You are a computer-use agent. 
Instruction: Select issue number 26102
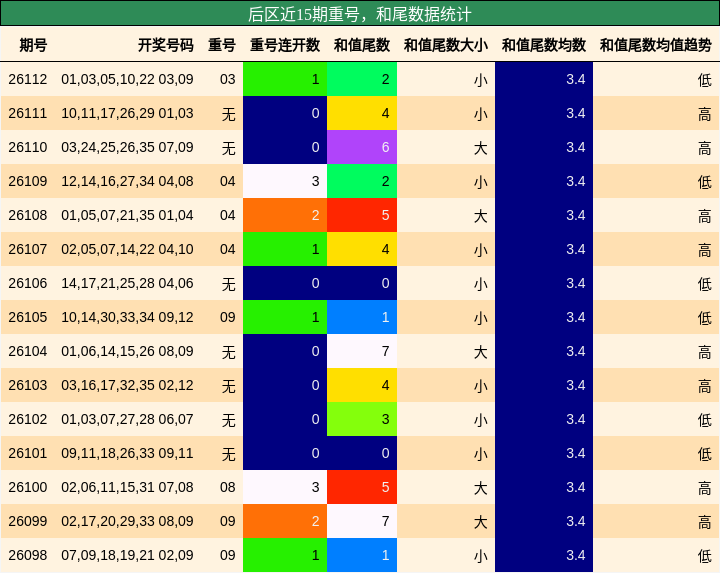pyautogui.click(x=28, y=419)
